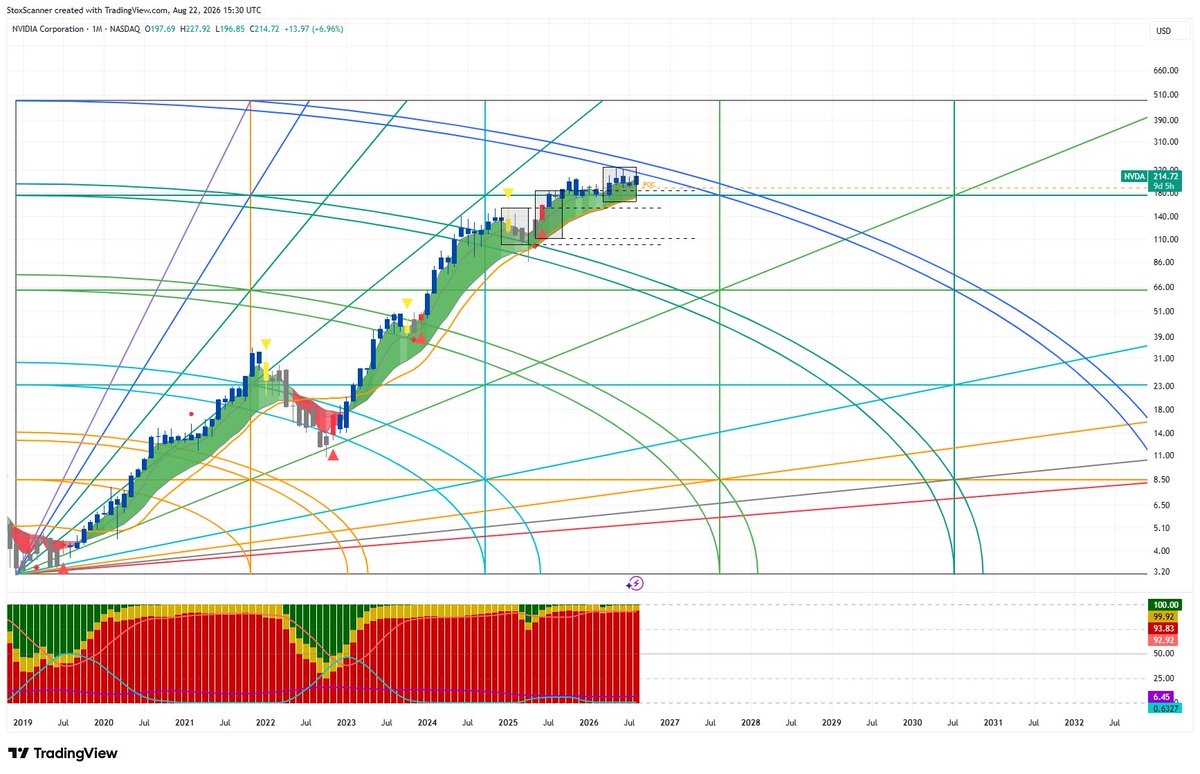1200x774 pixels.
Task: Click the 2027 label on time axis
Action: (x=669, y=721)
